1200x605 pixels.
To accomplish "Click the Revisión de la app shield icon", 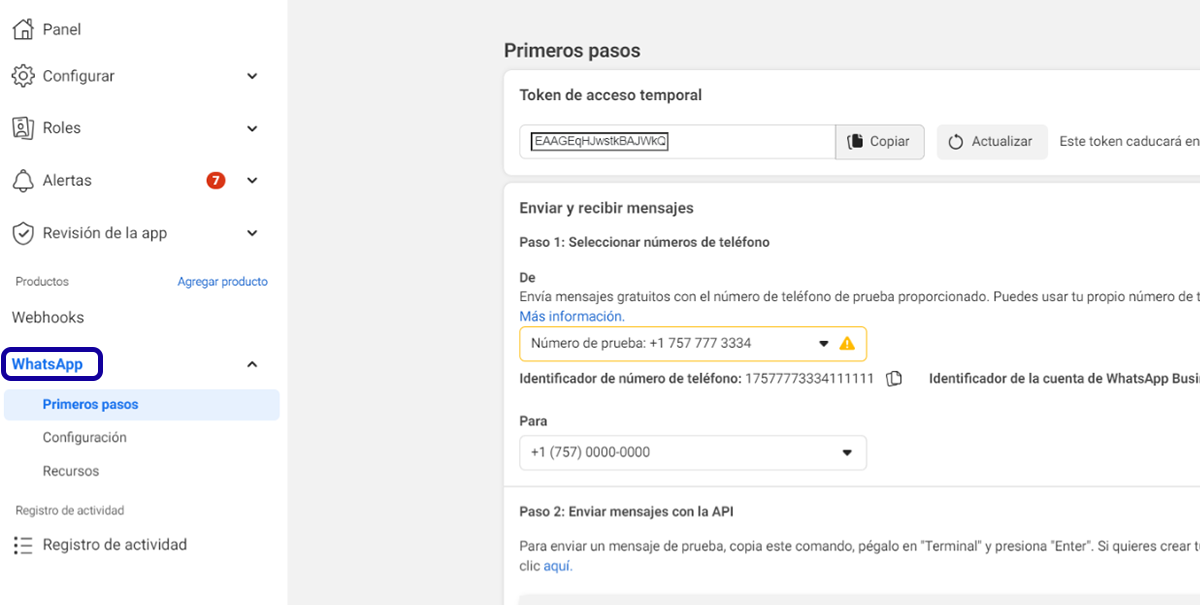I will click(23, 233).
